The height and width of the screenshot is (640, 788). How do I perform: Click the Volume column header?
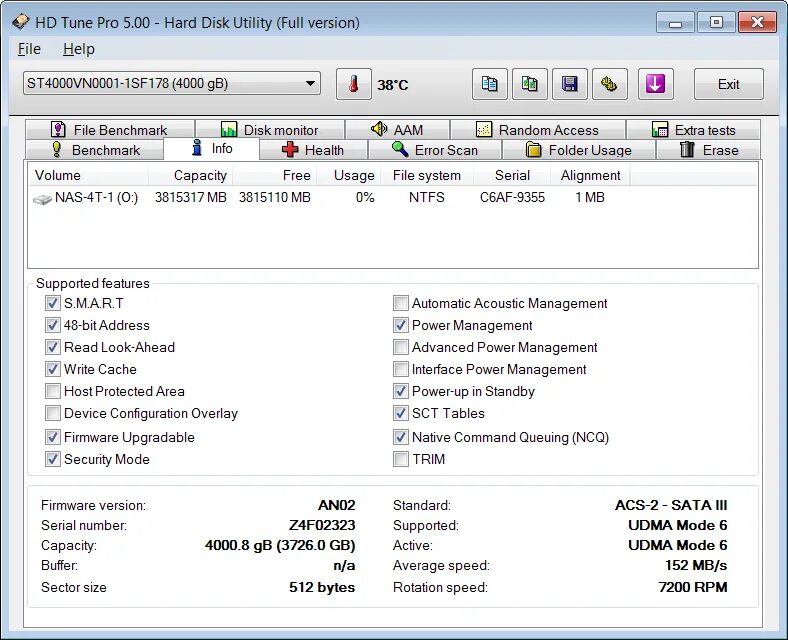coord(88,175)
